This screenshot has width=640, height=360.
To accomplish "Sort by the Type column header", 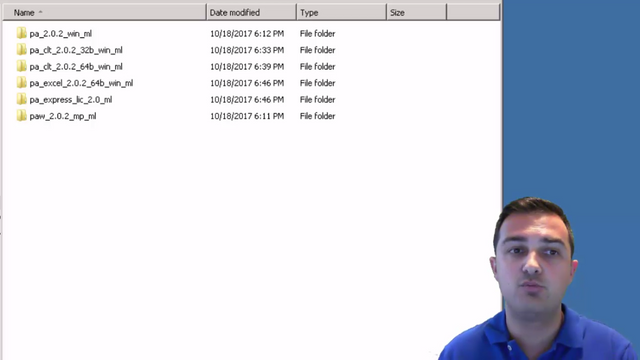I will point(342,13).
